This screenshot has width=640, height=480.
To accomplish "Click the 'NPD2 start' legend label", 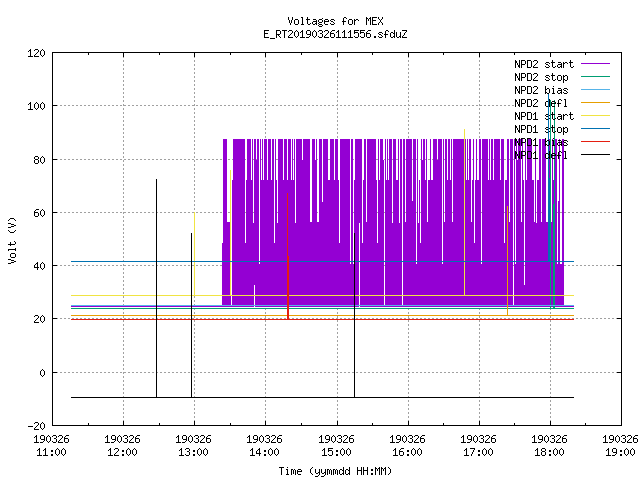I will point(544,64).
